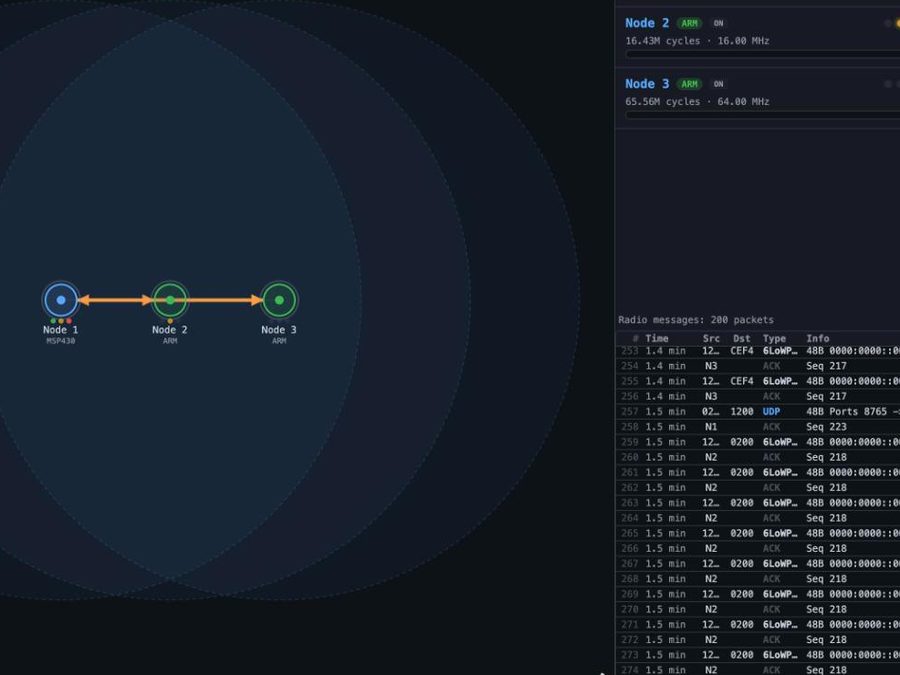900x675 pixels.
Task: Click the green LED under Node 1
Action: pos(53,321)
